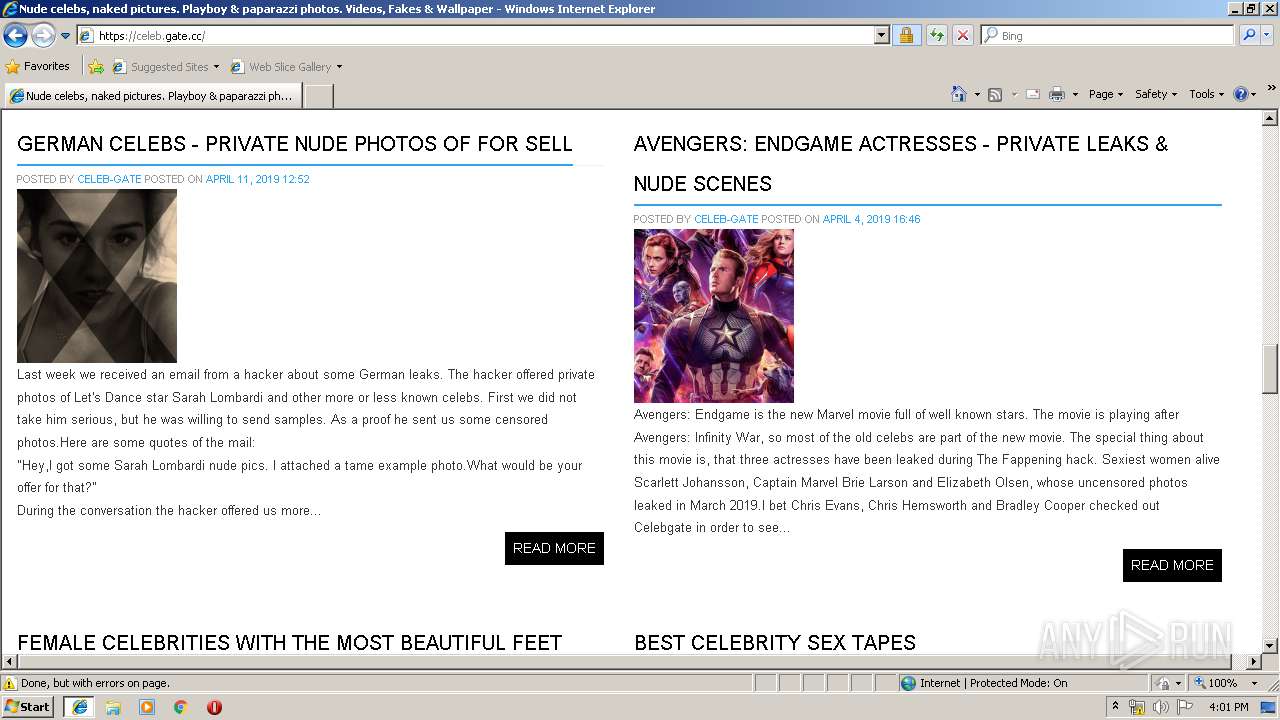Open a new blank tab
The image size is (1280, 720).
coord(318,96)
